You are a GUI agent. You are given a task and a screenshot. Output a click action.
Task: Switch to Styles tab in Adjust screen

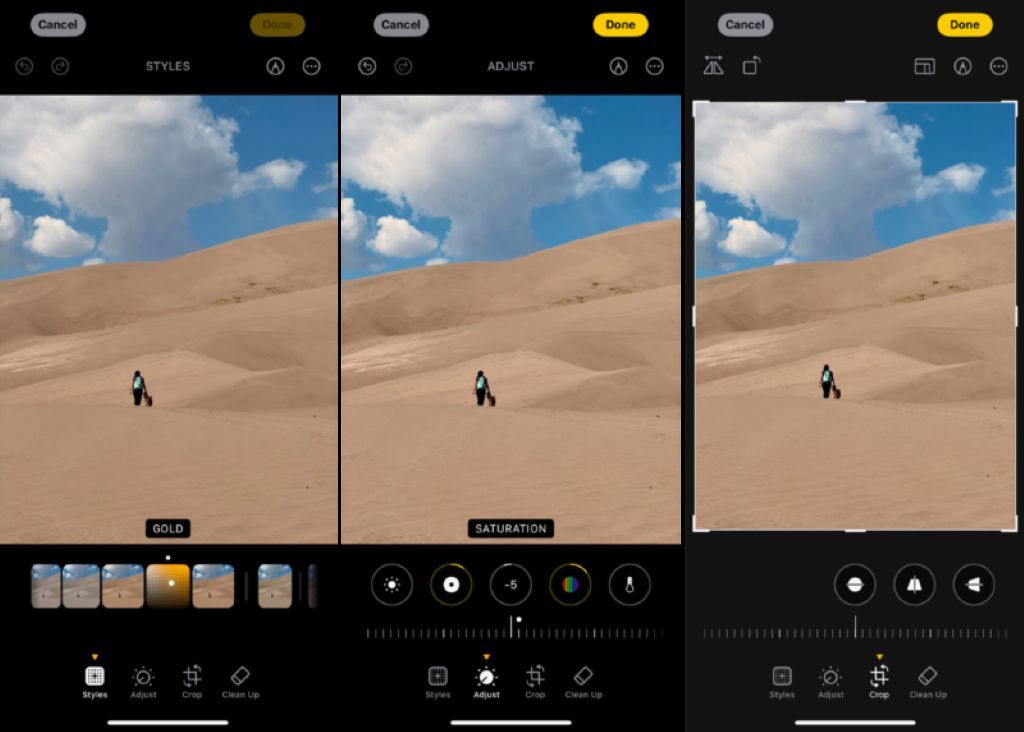pos(438,682)
